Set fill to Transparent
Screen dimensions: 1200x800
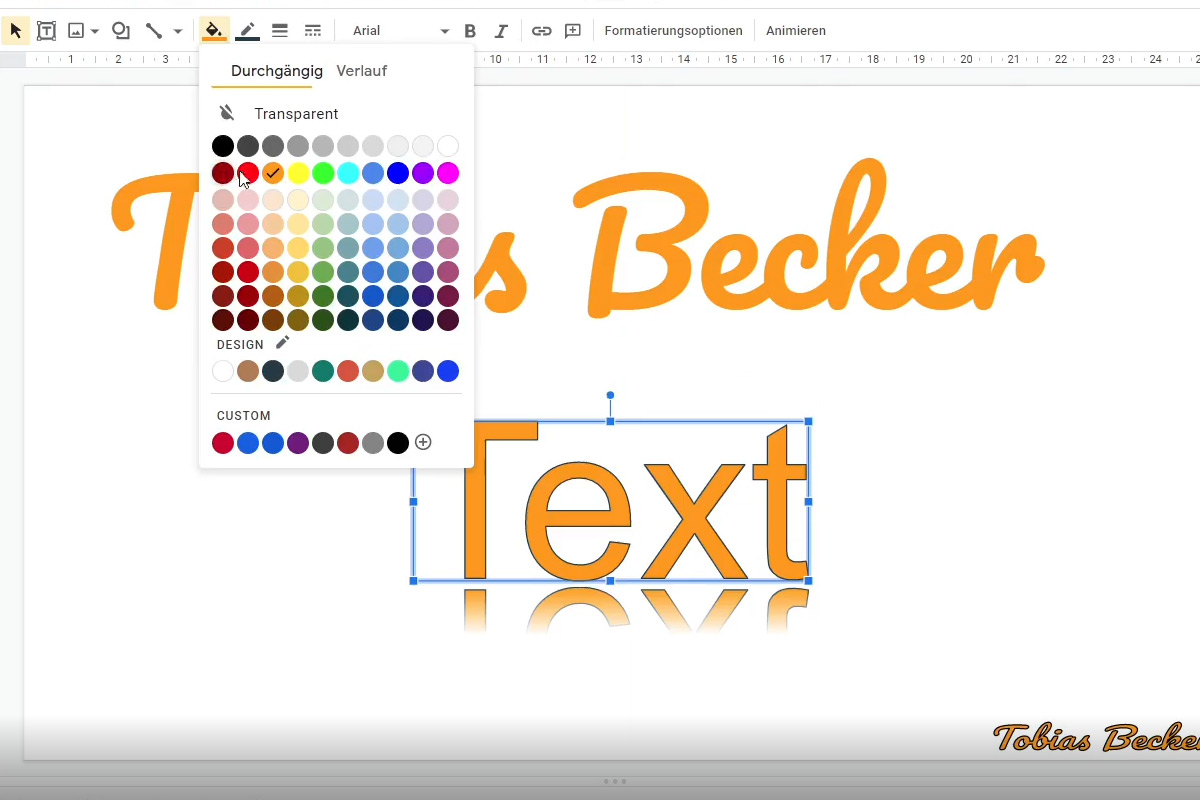pyautogui.click(x=296, y=114)
